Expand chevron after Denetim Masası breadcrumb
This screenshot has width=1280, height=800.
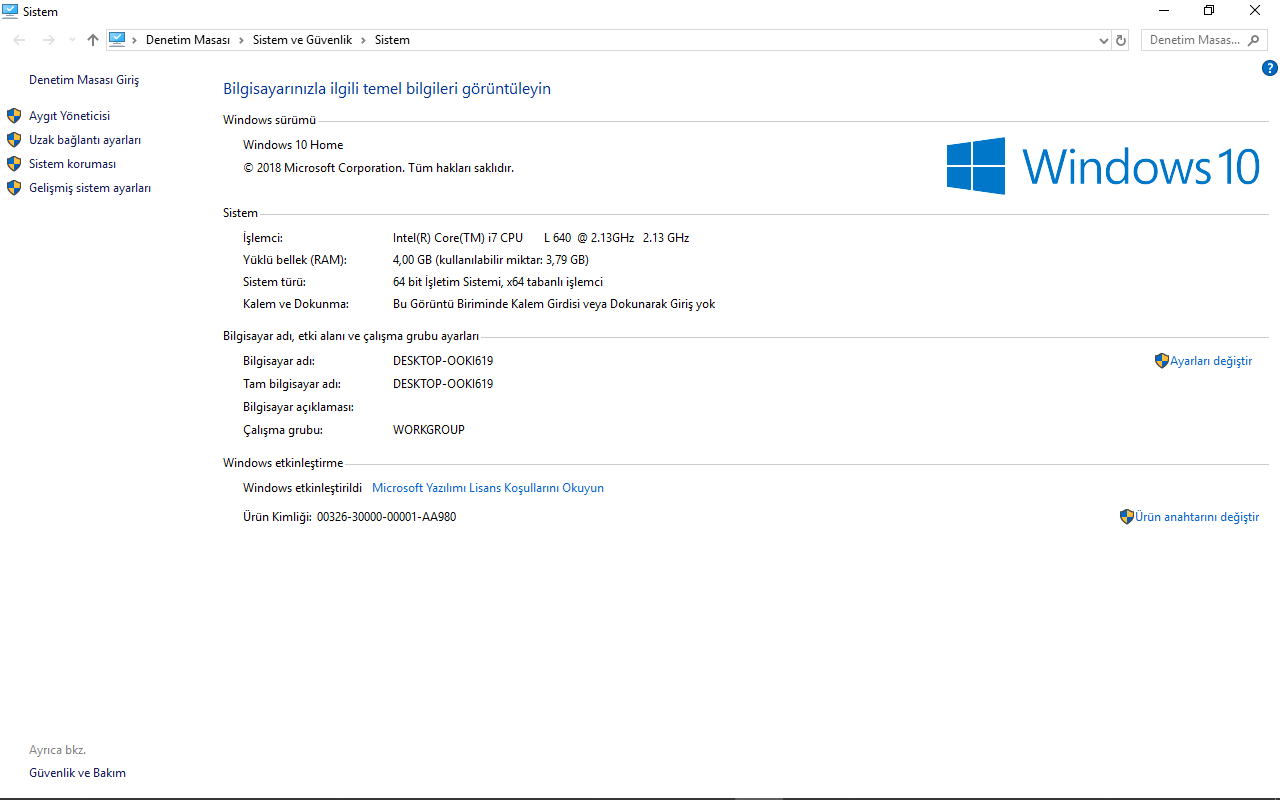click(x=241, y=40)
